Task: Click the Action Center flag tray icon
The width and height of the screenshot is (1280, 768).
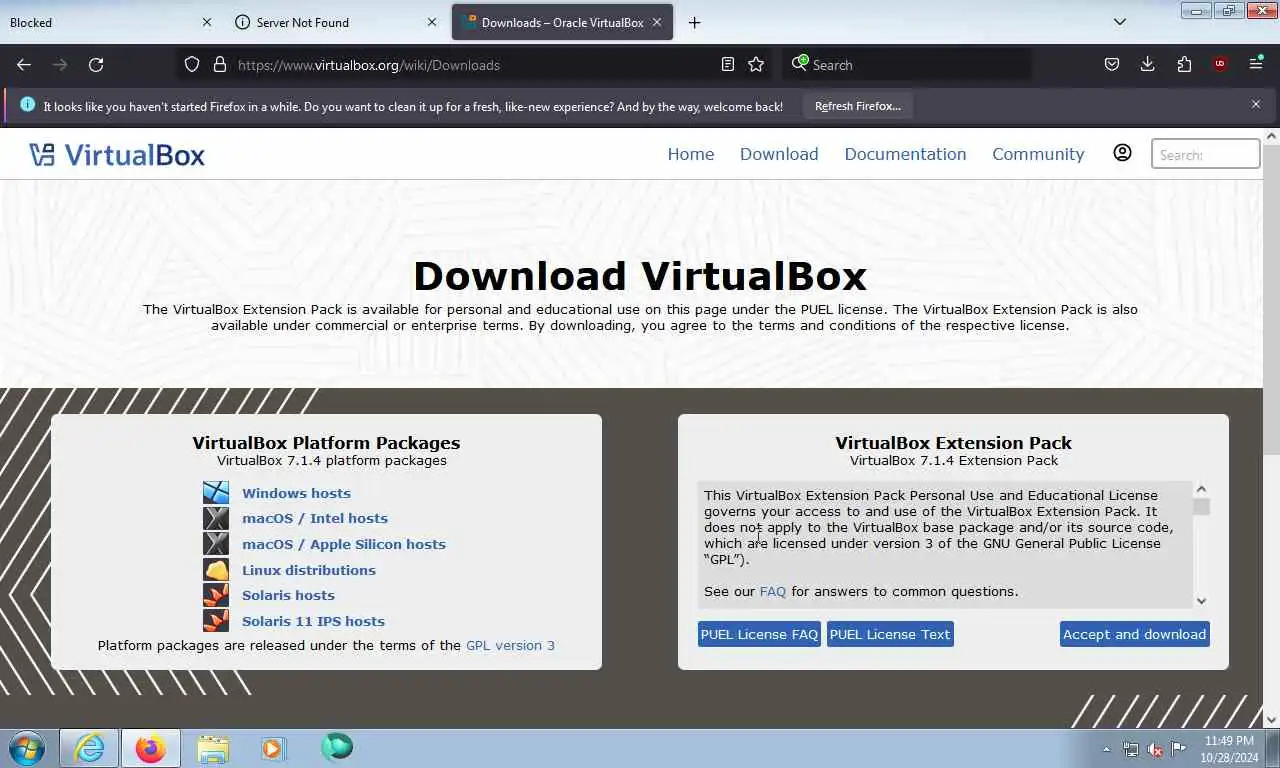Action: pyautogui.click(x=1179, y=749)
